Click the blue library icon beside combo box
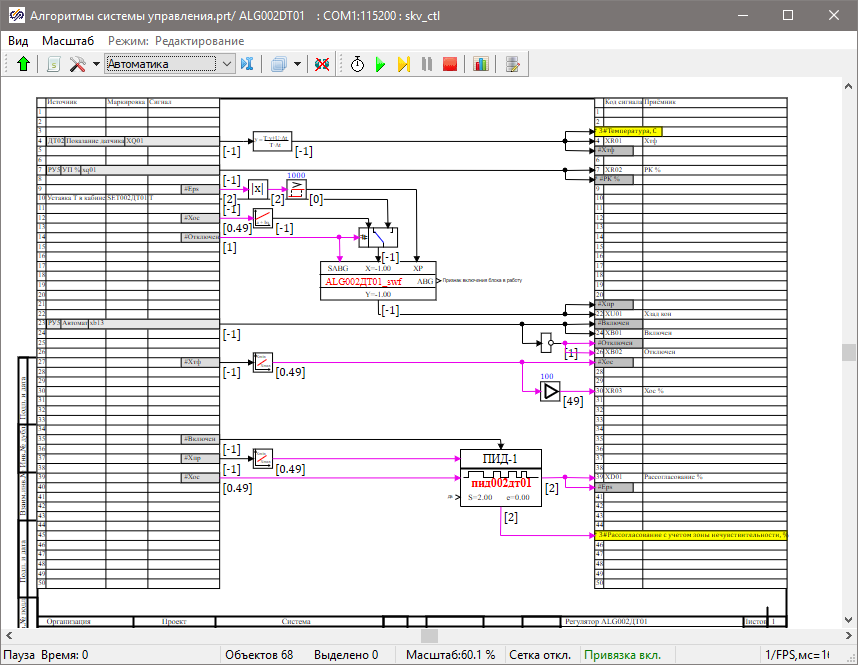Image resolution: width=858 pixels, height=665 pixels. click(x=247, y=64)
